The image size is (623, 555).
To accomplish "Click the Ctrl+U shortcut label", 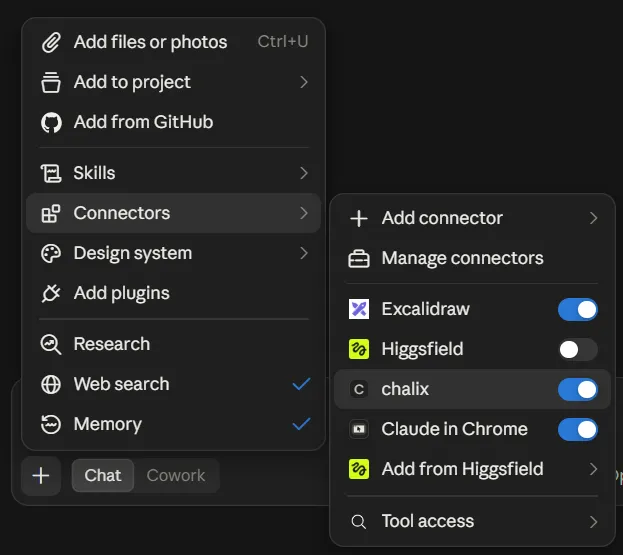I will point(283,42).
